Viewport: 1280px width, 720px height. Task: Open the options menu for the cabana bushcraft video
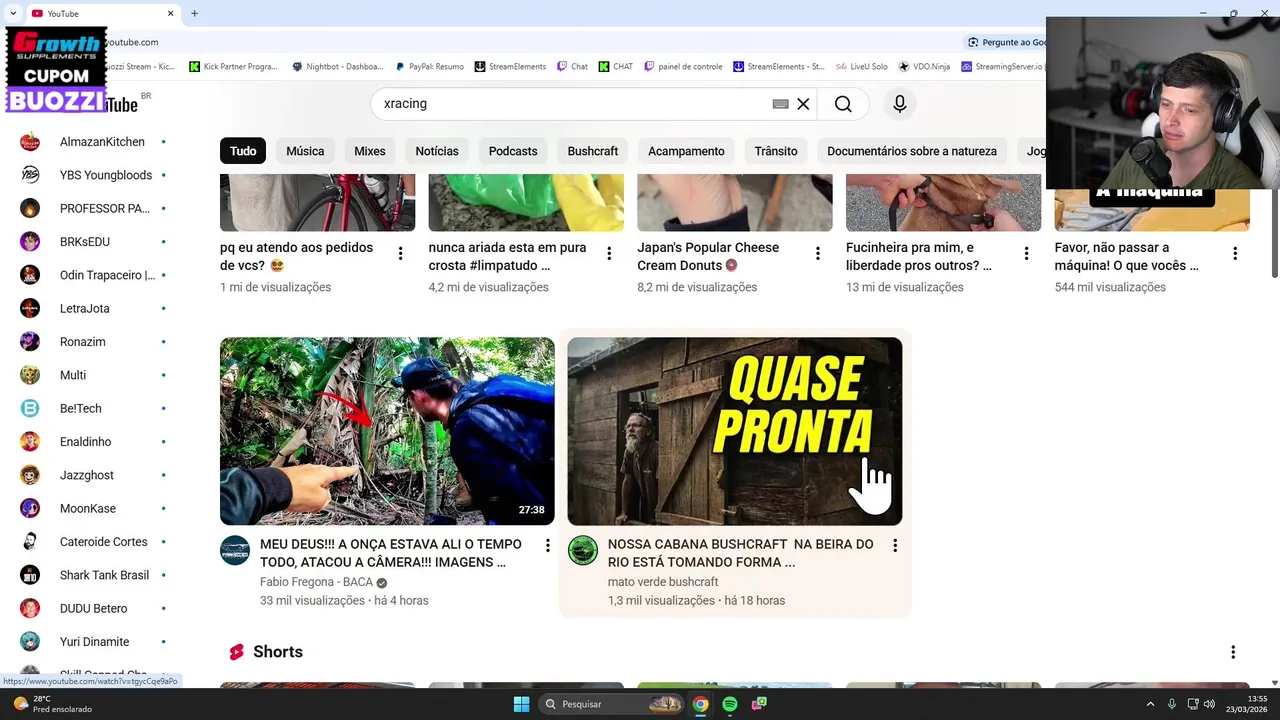(x=895, y=545)
